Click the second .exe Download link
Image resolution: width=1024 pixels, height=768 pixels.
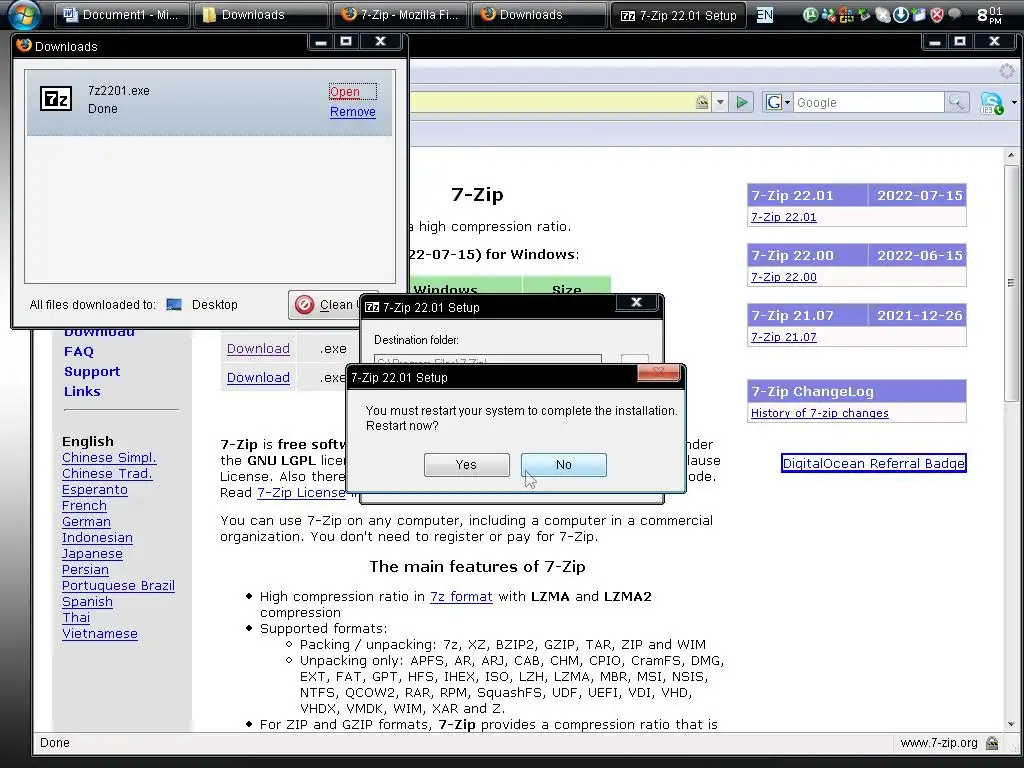pos(258,377)
